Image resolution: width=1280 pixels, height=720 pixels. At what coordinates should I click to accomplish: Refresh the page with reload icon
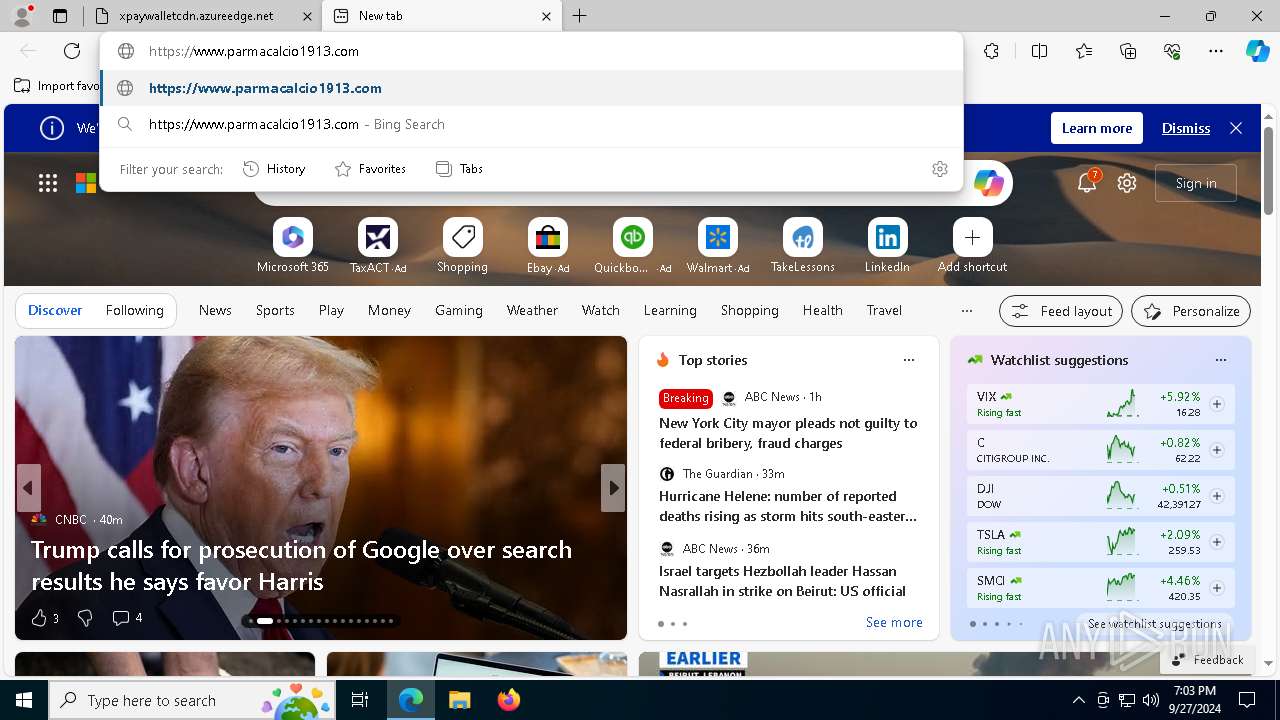coord(72,51)
